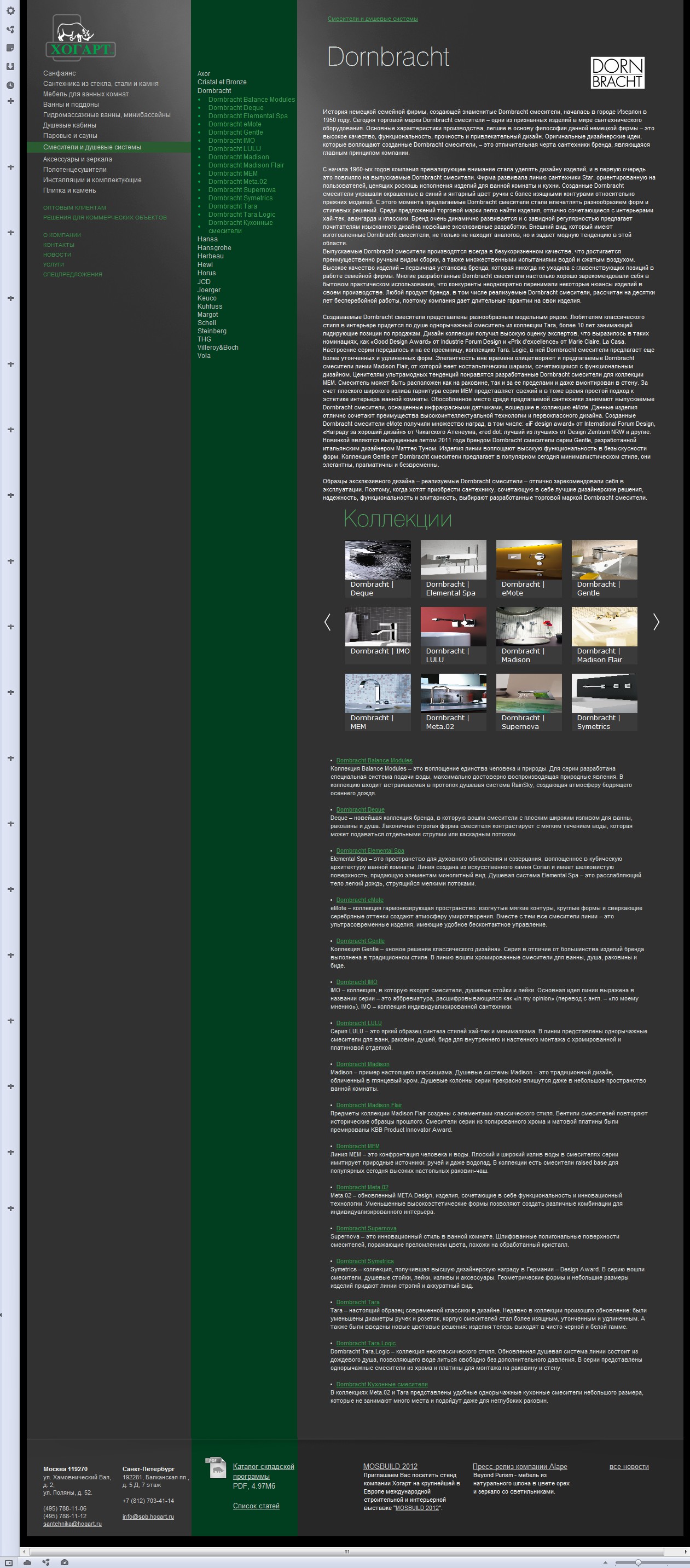Screen dimensions: 690x1568
Task: Open Dornbracht eMote submenu item
Action: pyautogui.click(x=235, y=124)
